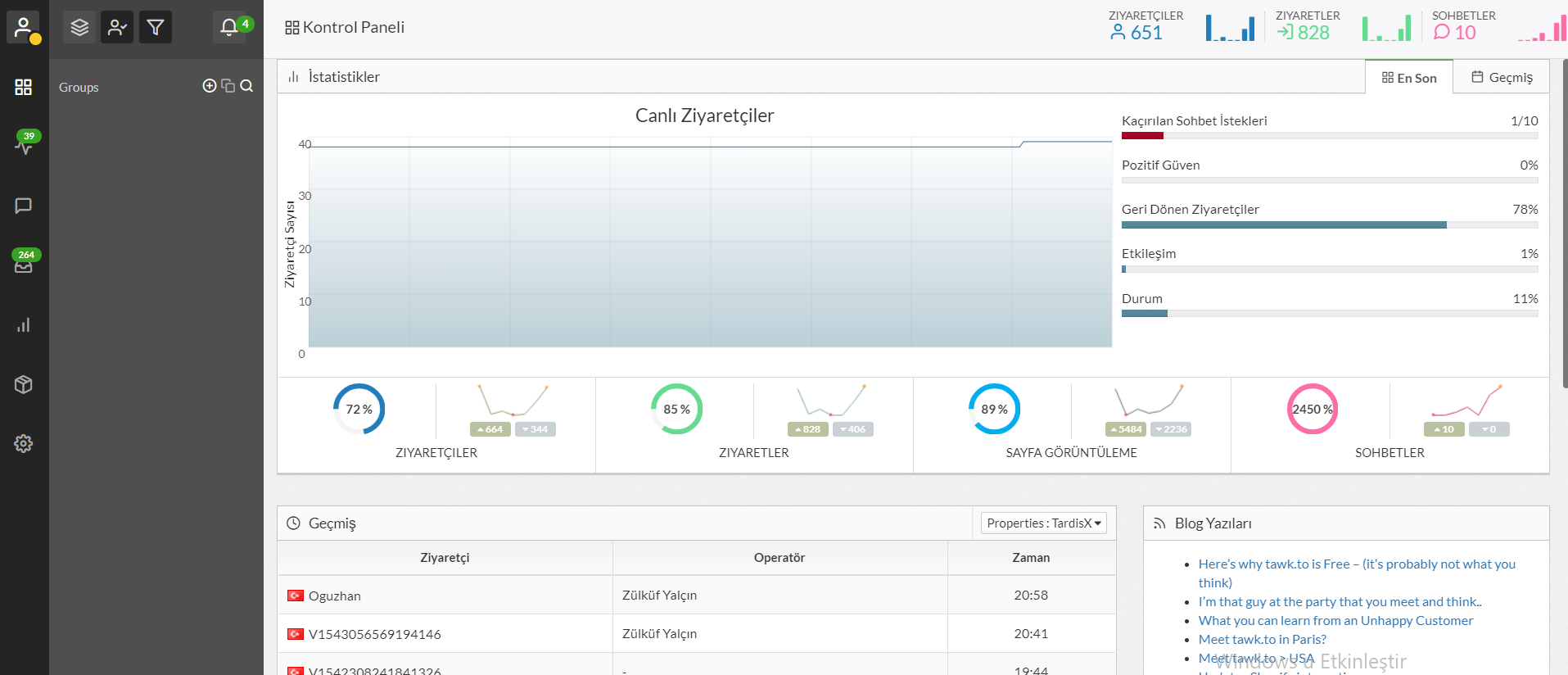Click the visitors mini bar chart in header
The width and height of the screenshot is (1568, 675).
pos(1230,28)
